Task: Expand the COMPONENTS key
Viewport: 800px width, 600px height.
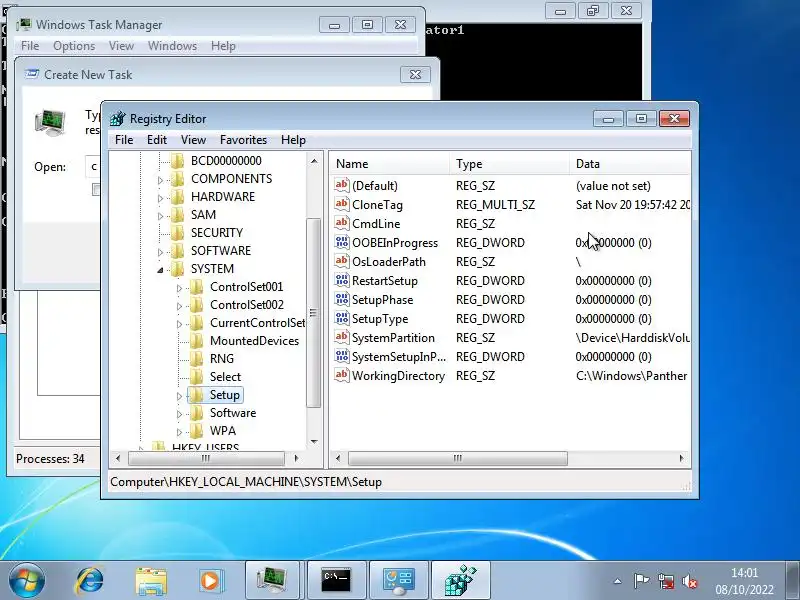Action: tap(160, 180)
